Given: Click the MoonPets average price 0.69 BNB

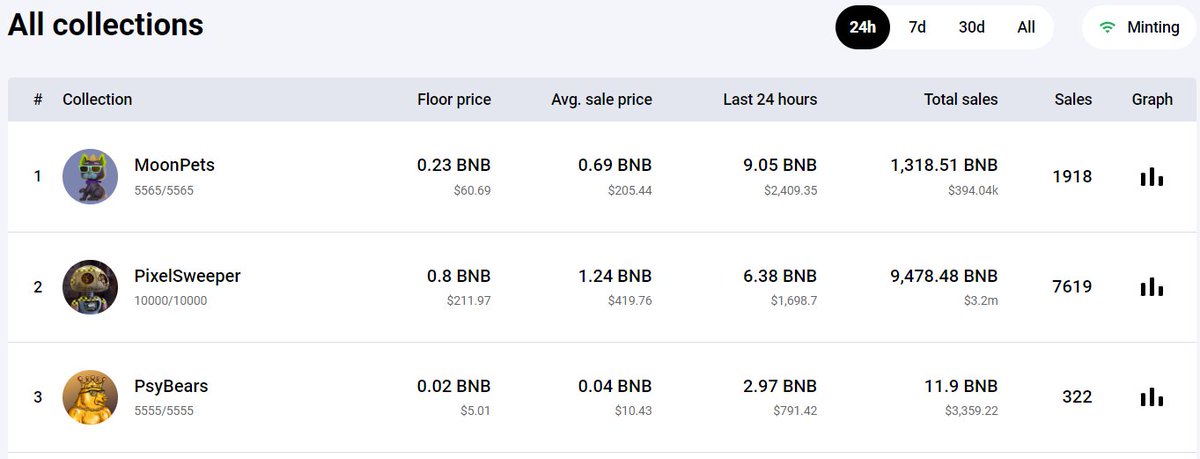Looking at the screenshot, I should [x=615, y=165].
